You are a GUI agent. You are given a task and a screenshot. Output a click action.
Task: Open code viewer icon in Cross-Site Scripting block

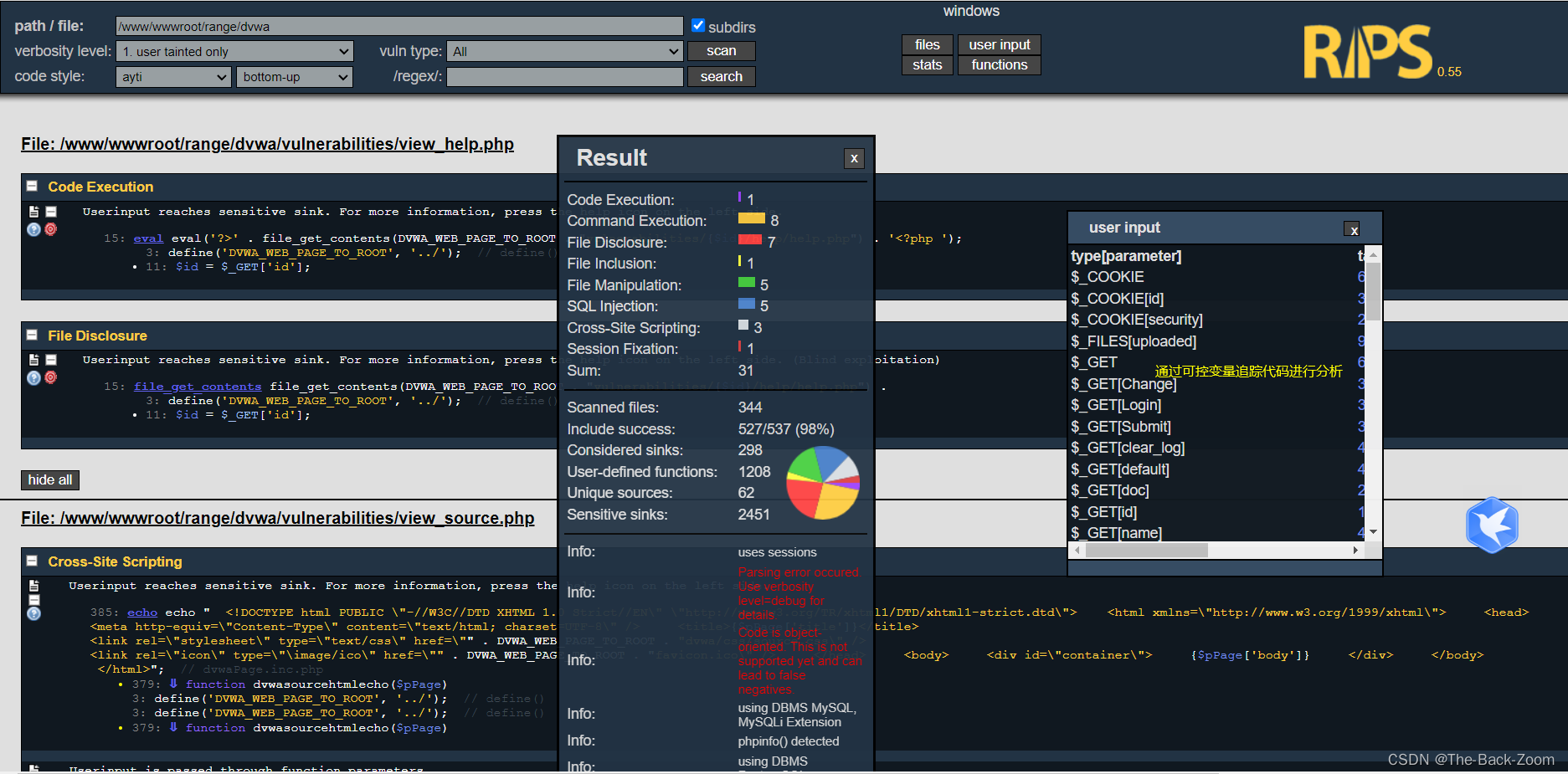33,586
